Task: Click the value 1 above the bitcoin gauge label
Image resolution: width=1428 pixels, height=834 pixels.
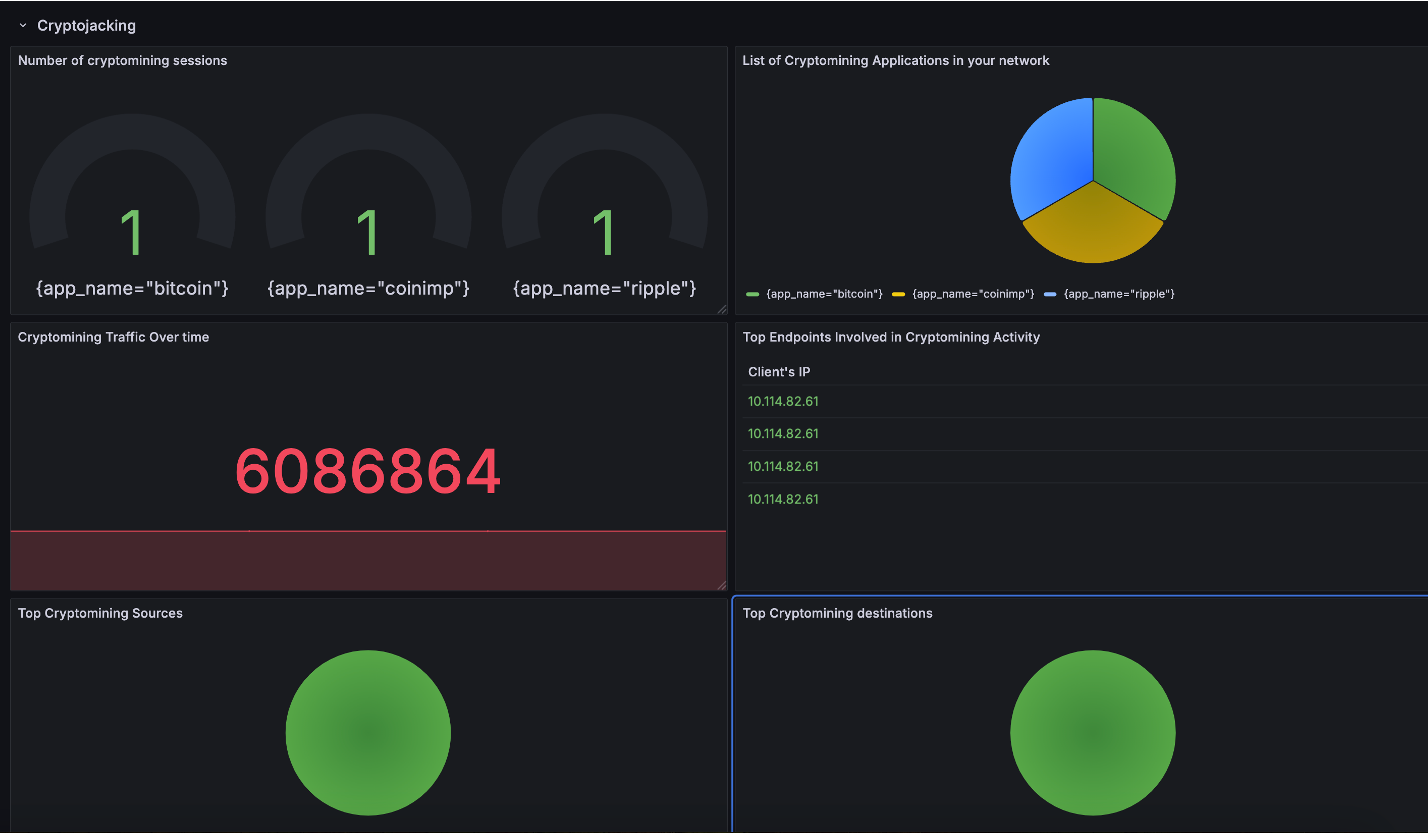Action: 132,233
